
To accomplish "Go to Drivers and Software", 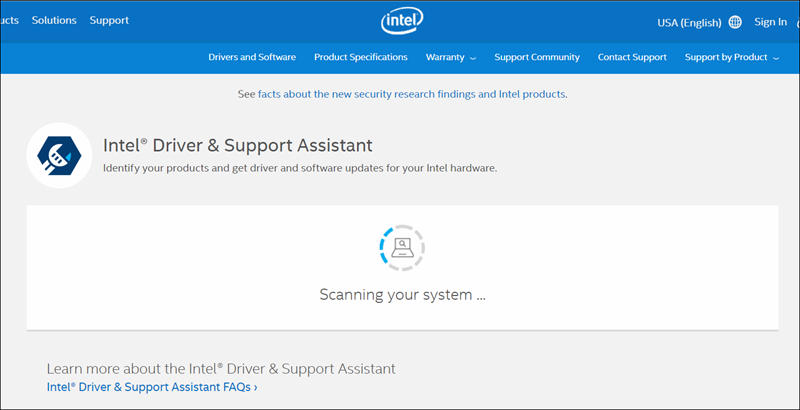I will click(x=252, y=57).
